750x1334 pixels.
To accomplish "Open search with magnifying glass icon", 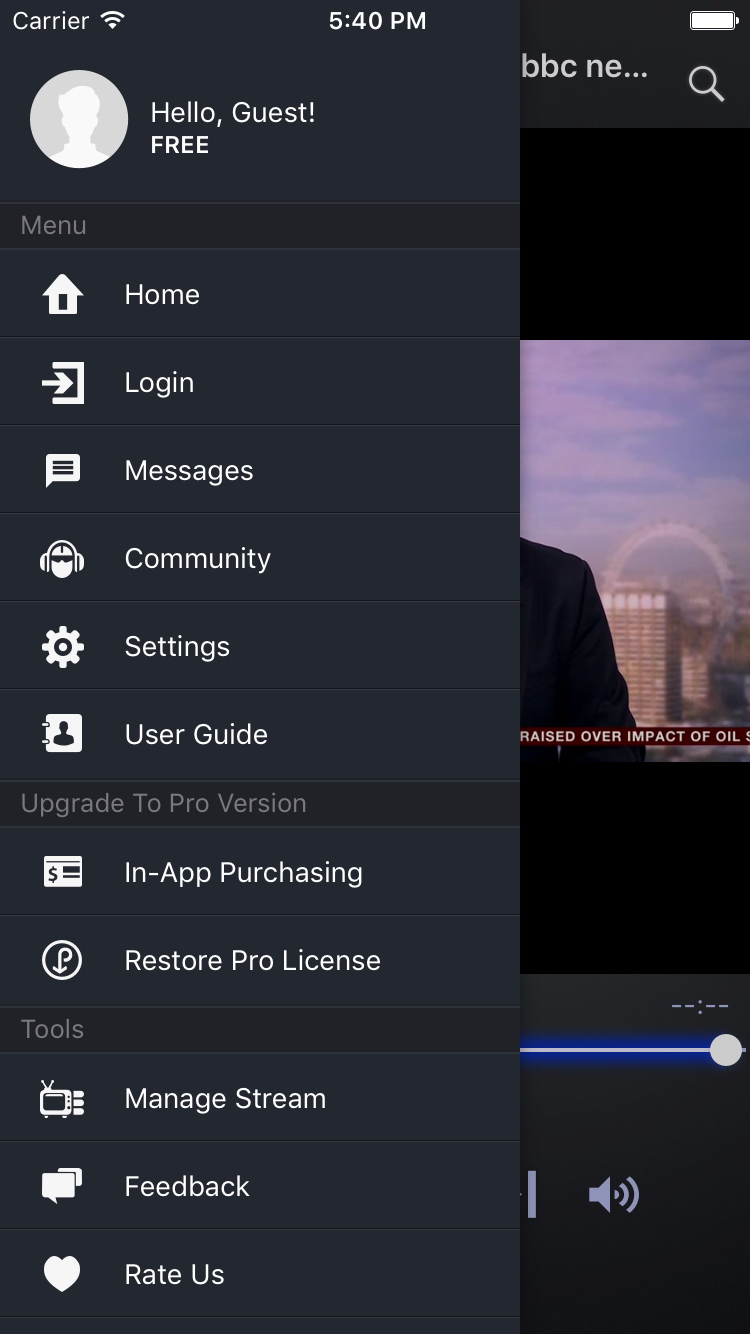I will [706, 84].
